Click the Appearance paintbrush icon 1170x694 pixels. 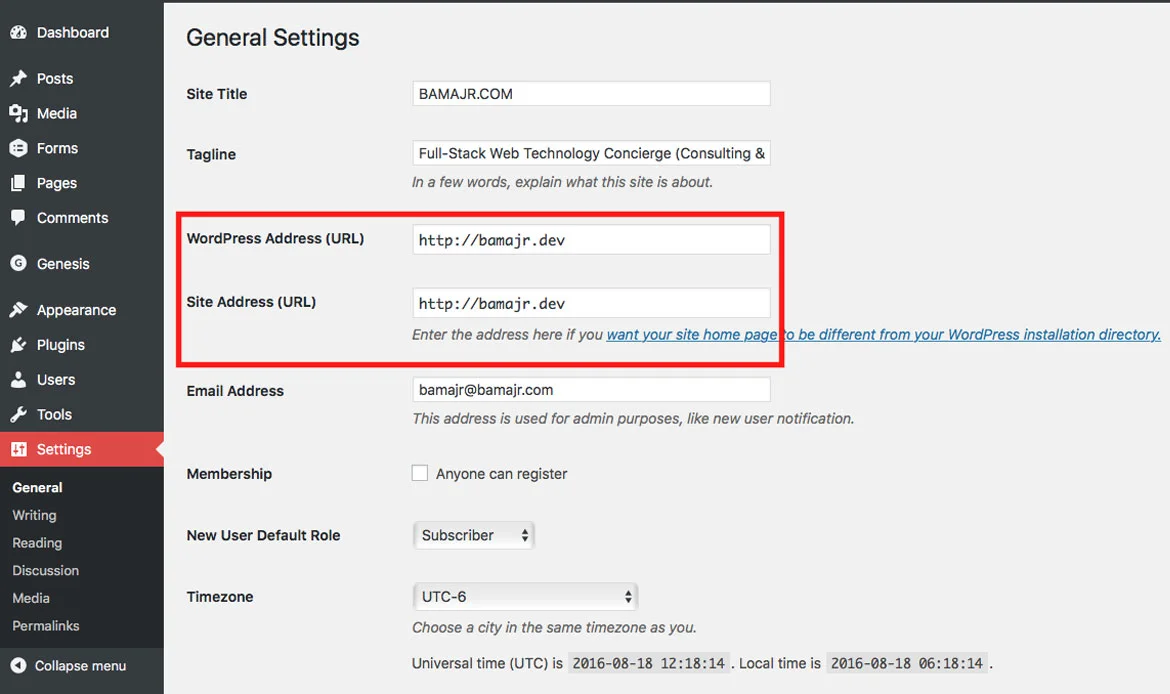(x=18, y=310)
